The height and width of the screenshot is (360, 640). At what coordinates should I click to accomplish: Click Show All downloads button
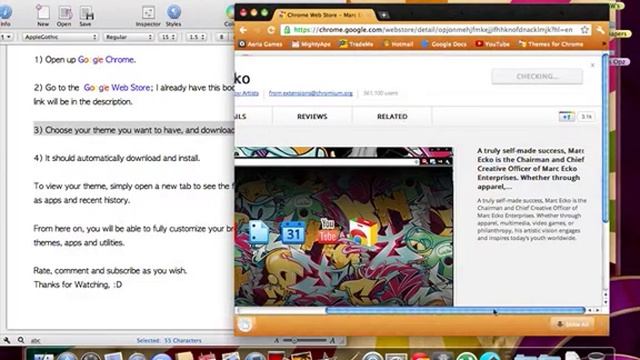tap(573, 324)
